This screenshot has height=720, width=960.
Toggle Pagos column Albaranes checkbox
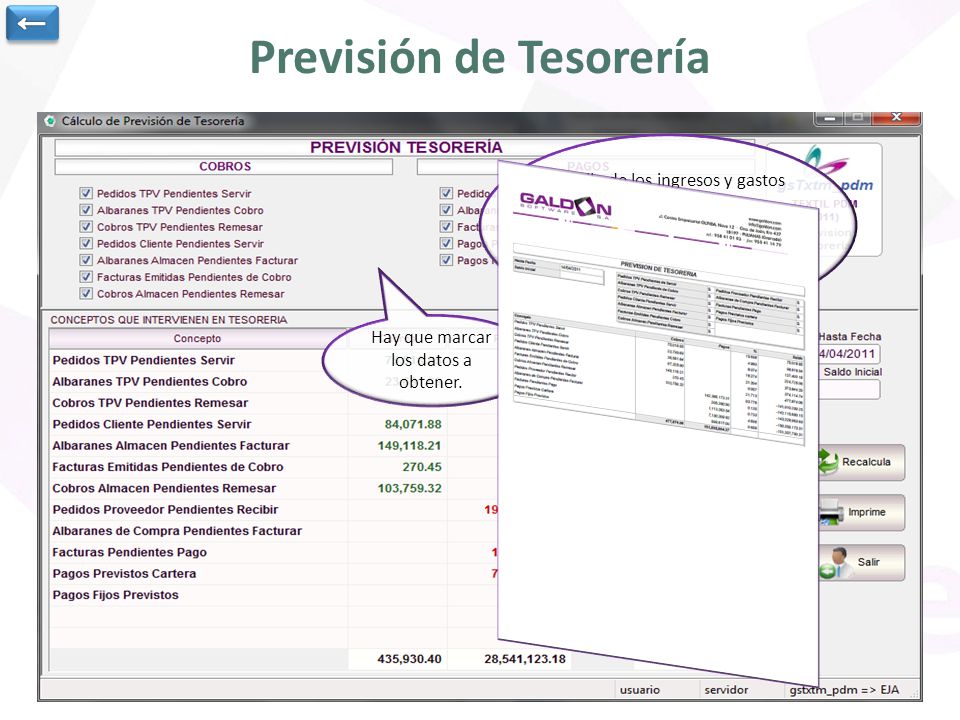tap(446, 210)
